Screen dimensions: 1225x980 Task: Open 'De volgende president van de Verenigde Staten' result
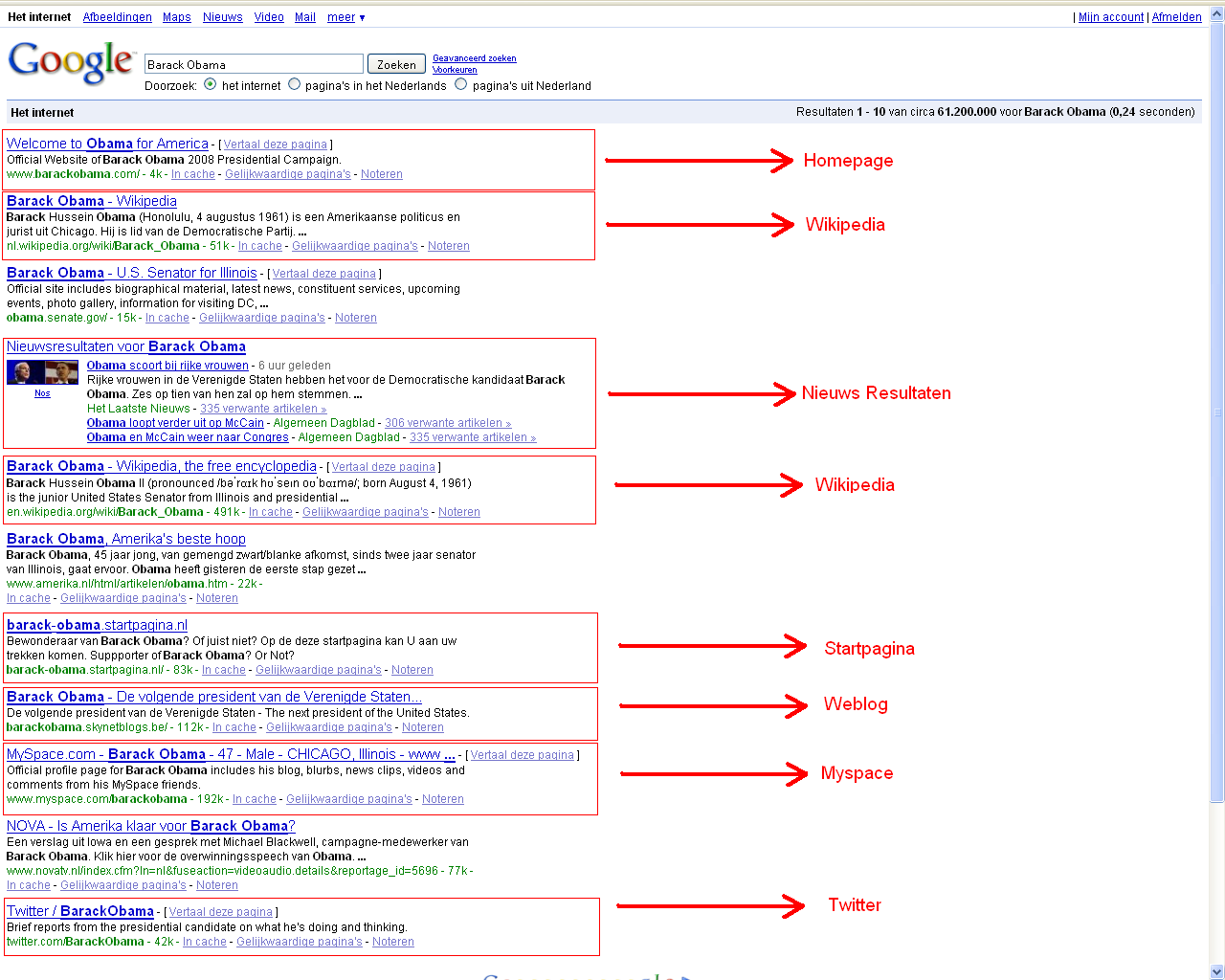coord(214,697)
